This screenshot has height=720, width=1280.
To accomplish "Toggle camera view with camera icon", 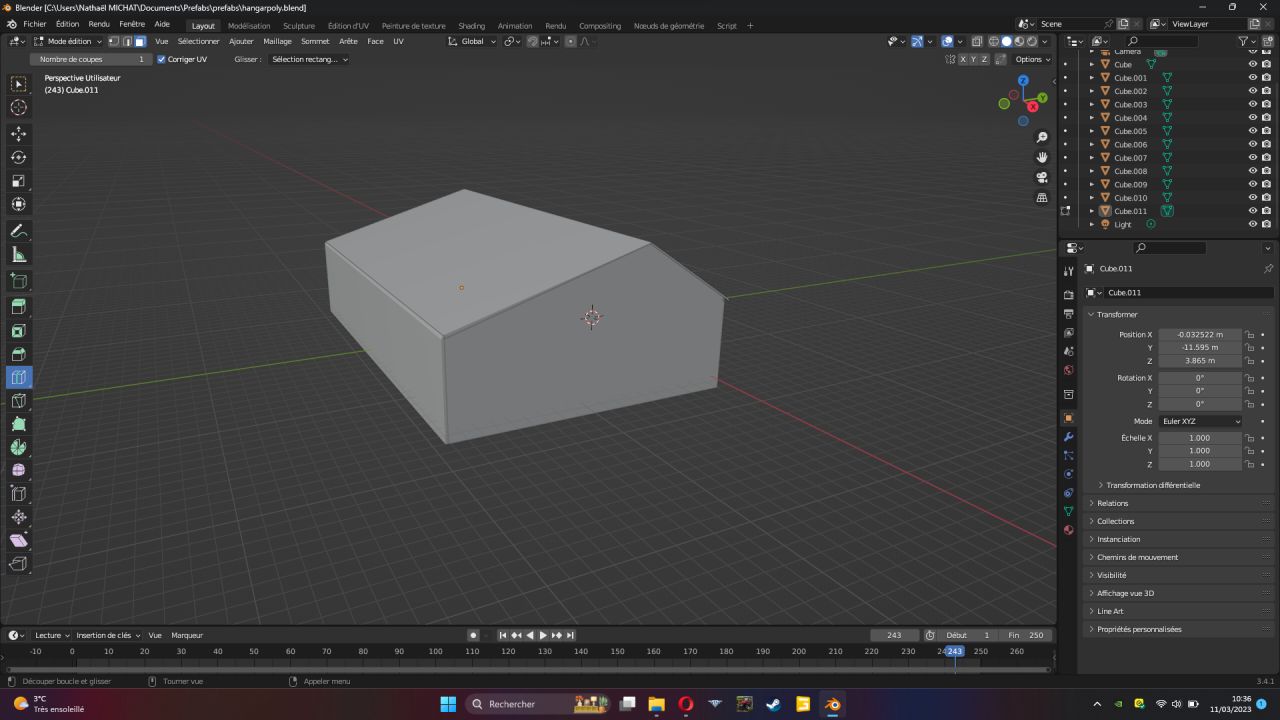I will 1042,177.
